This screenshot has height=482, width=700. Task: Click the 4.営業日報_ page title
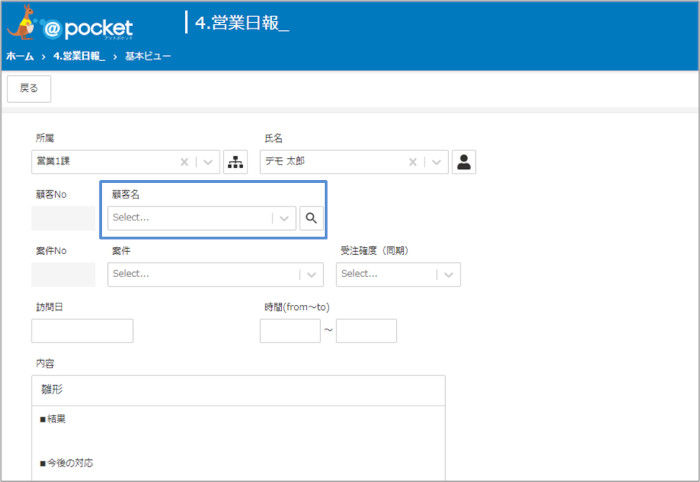pyautogui.click(x=242, y=22)
